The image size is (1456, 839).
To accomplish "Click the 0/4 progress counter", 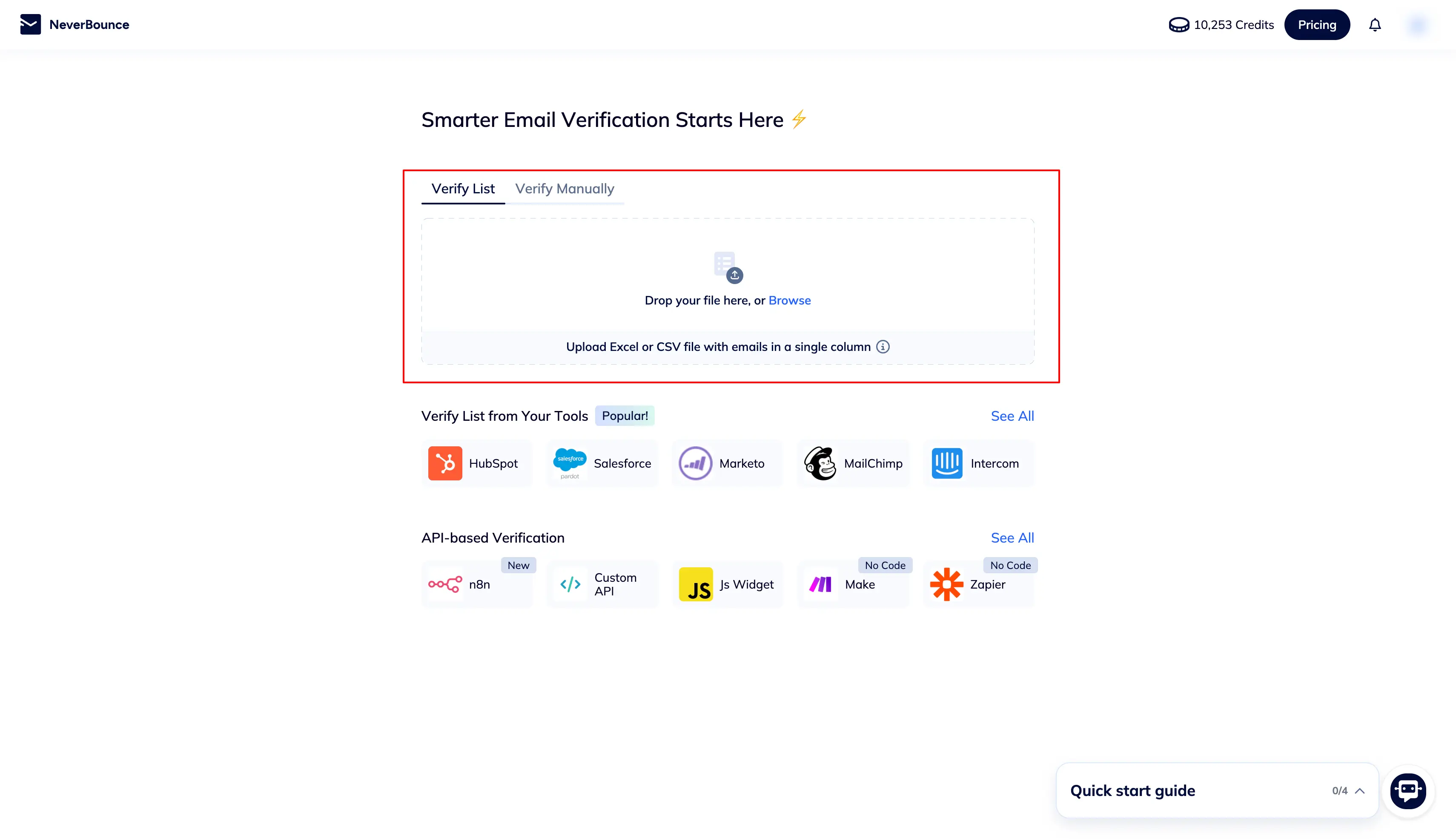I will point(1339,791).
